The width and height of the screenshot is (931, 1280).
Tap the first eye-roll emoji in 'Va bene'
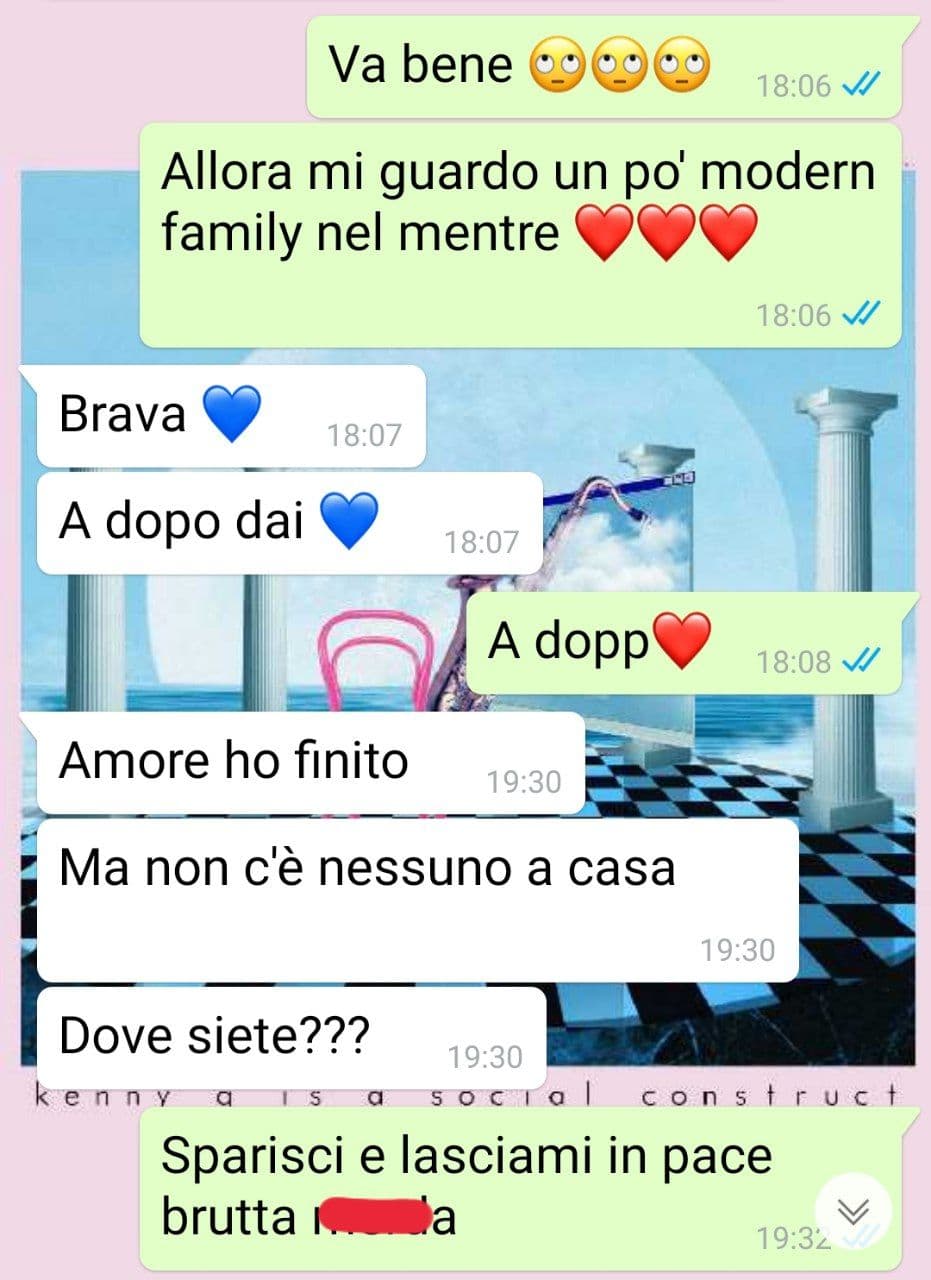557,66
